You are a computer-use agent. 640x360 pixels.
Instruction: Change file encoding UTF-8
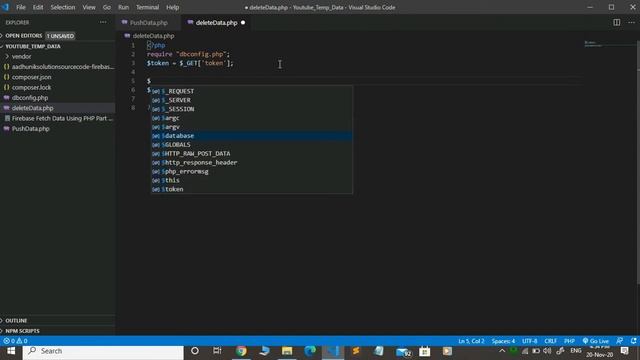[x=530, y=341]
